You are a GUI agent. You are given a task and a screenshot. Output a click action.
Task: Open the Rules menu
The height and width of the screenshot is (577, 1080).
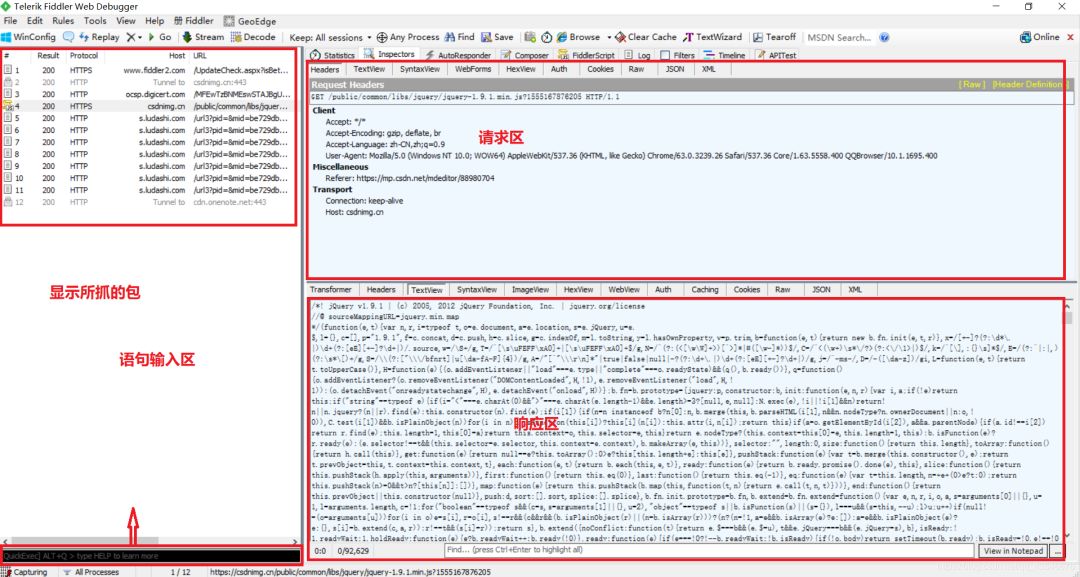point(63,21)
